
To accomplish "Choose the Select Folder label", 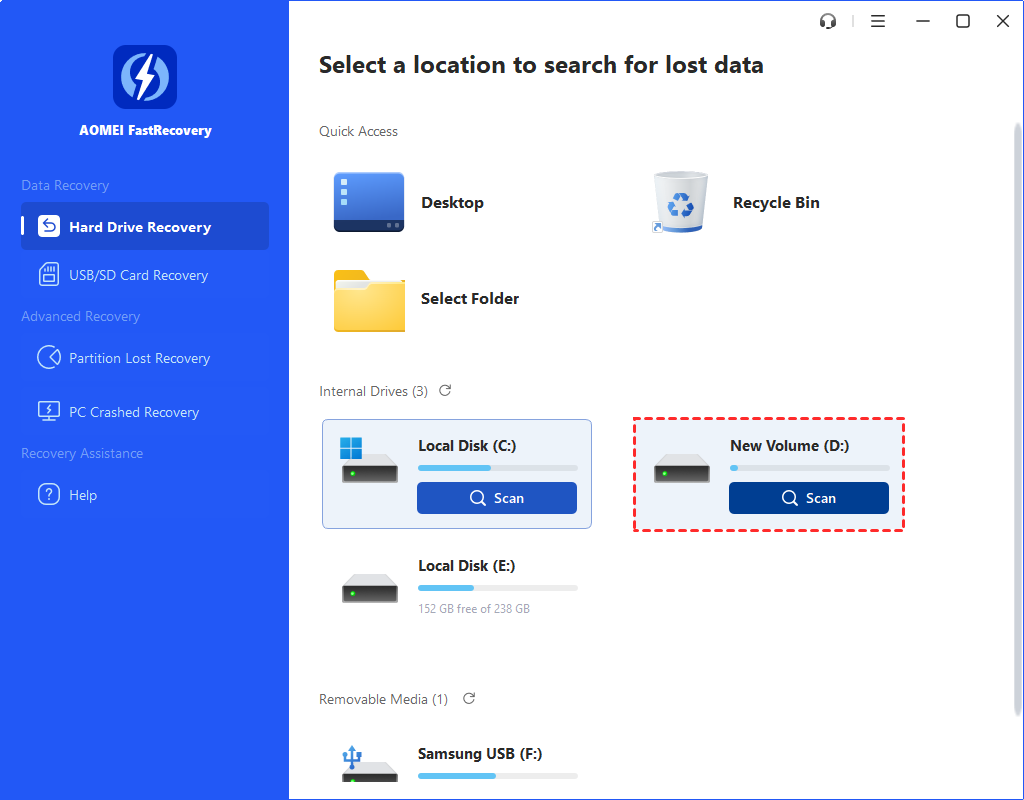I will pyautogui.click(x=470, y=298).
